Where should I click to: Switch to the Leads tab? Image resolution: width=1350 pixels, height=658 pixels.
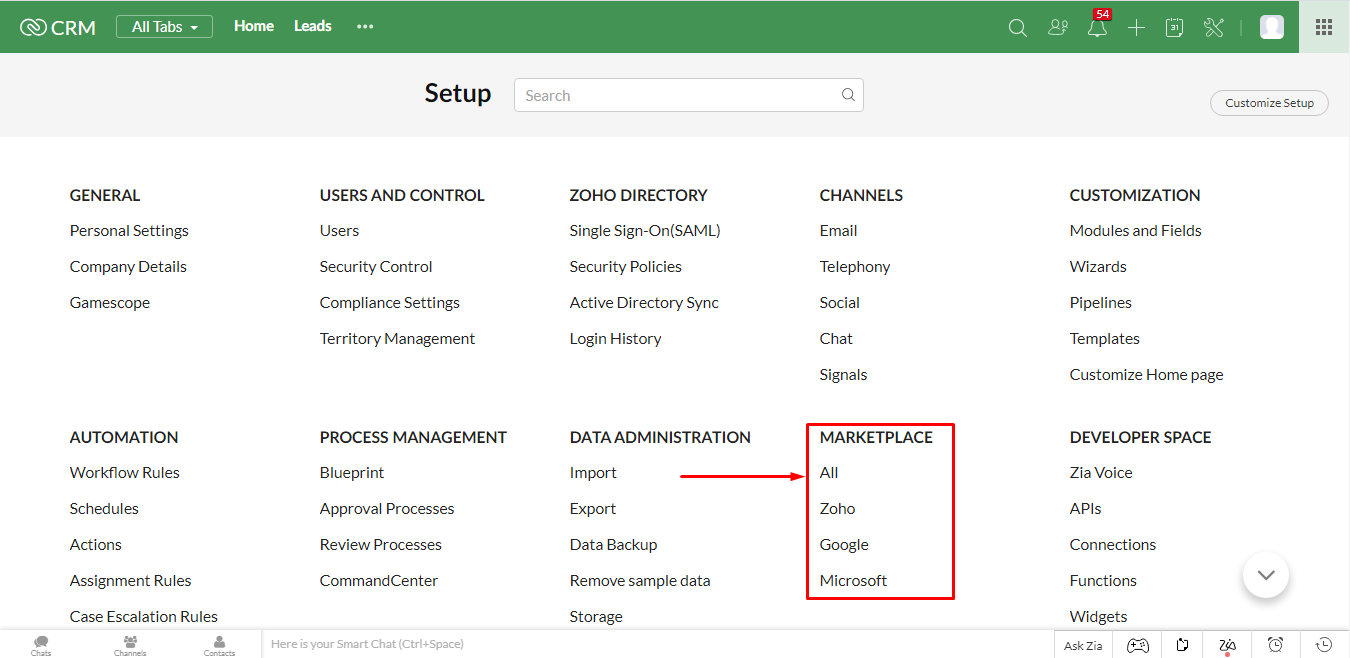coord(313,26)
